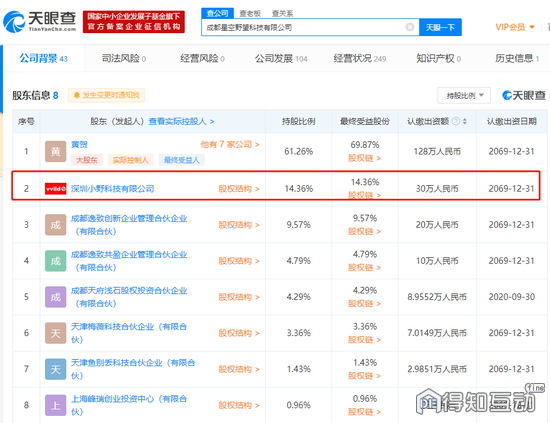Switch to the 司法风险 tab
The width and height of the screenshot is (550, 423).
pyautogui.click(x=123, y=58)
